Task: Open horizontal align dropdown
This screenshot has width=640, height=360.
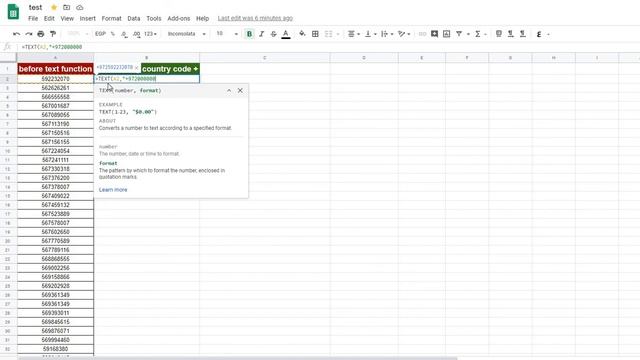Action: coord(353,34)
